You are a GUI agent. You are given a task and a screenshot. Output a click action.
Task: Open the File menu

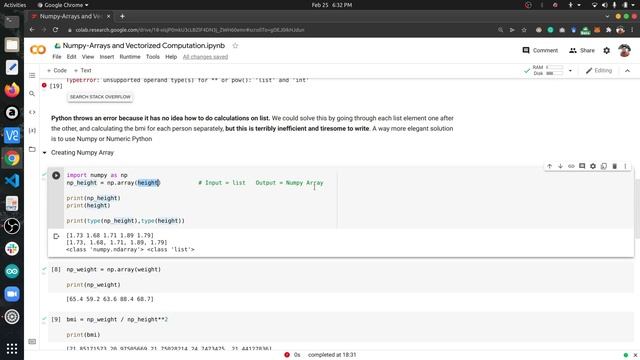(x=57, y=57)
